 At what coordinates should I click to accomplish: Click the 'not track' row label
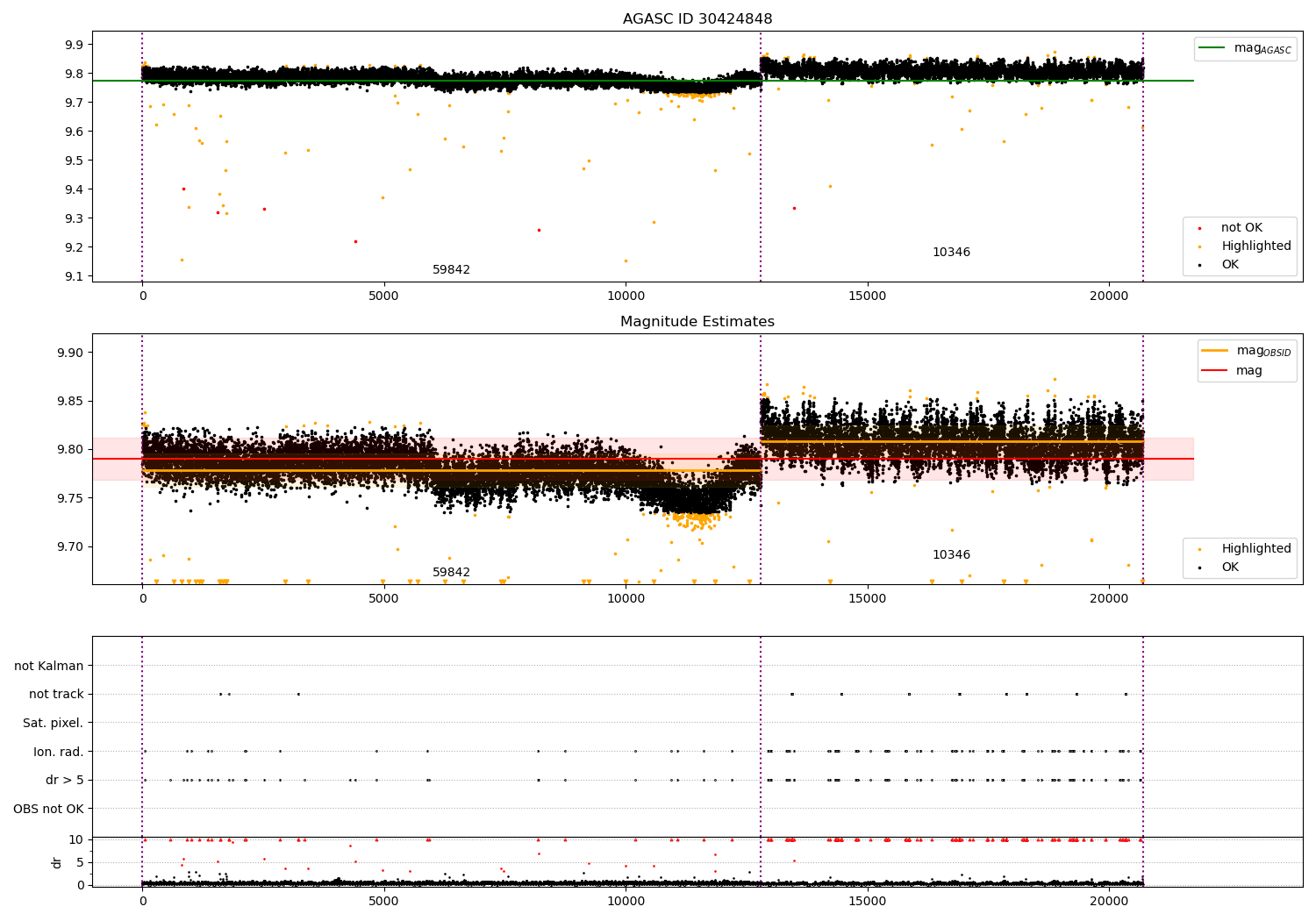56,695
